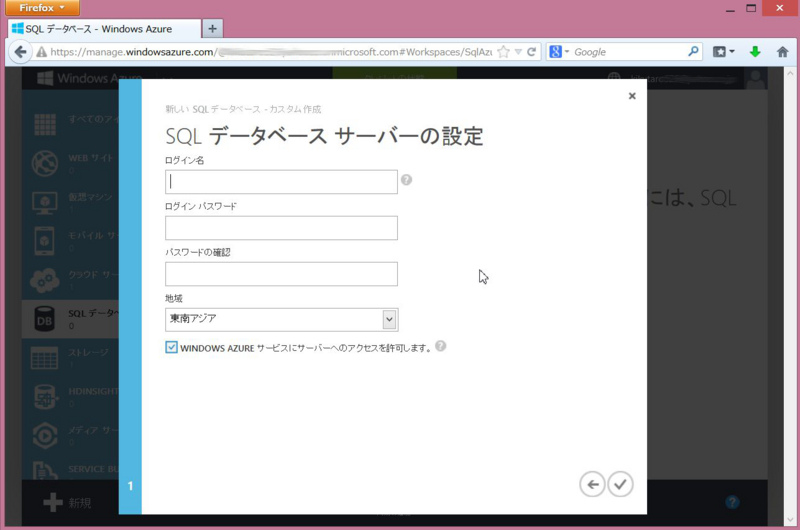Open the search engine selector dropdown
Viewport: 800px width, 530px height.
click(x=559, y=52)
